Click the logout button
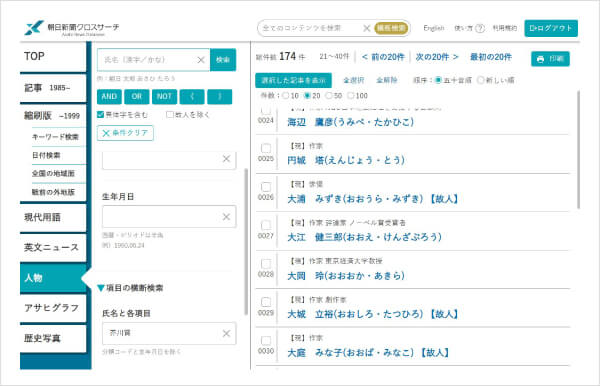The image size is (600, 386). pyautogui.click(x=551, y=28)
